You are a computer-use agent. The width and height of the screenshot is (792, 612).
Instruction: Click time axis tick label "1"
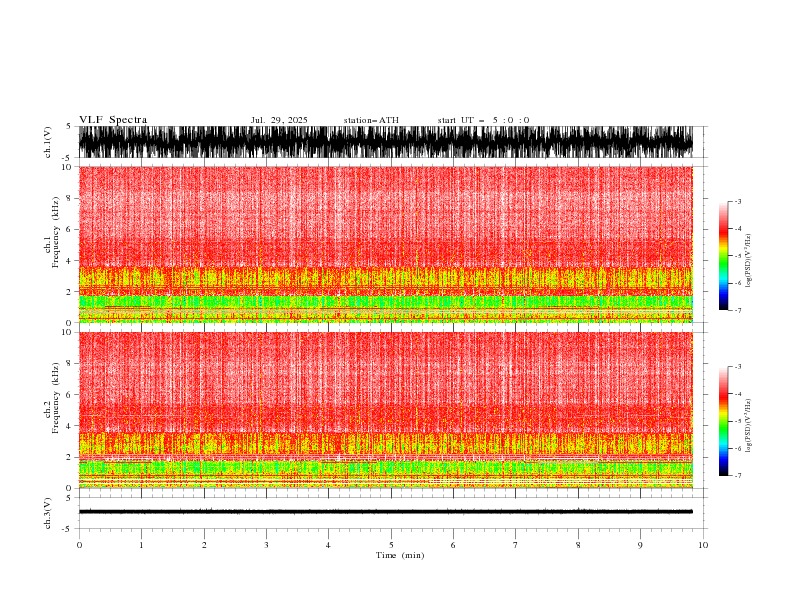pos(141,545)
